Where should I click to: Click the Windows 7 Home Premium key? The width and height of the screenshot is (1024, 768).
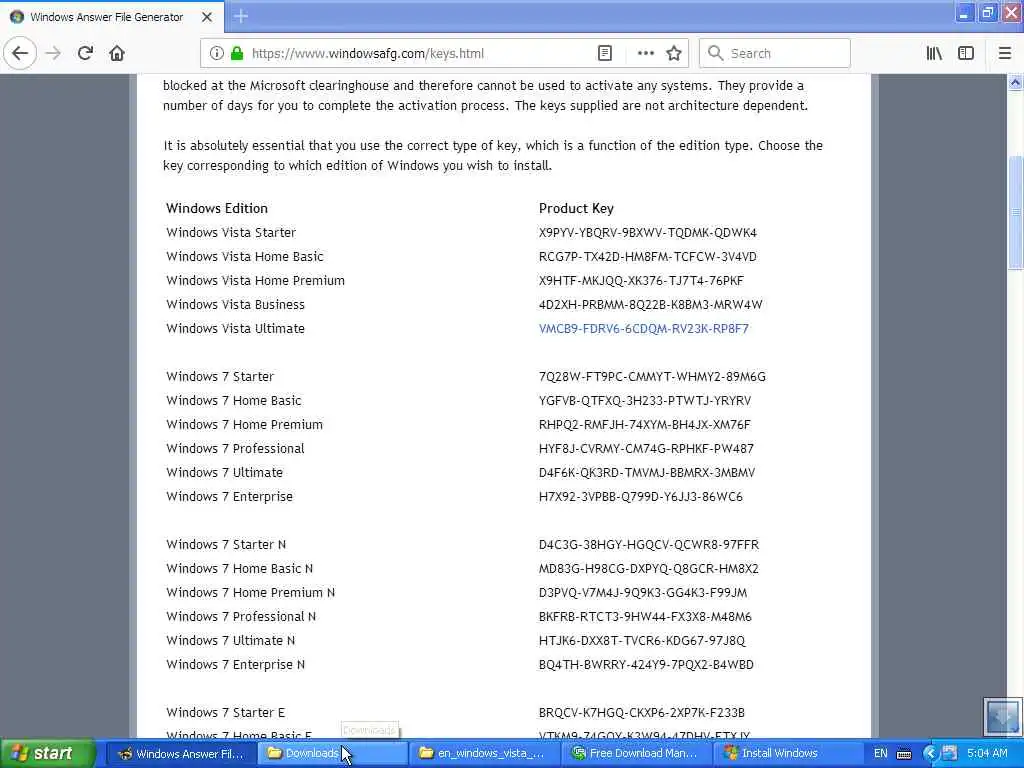pos(645,425)
